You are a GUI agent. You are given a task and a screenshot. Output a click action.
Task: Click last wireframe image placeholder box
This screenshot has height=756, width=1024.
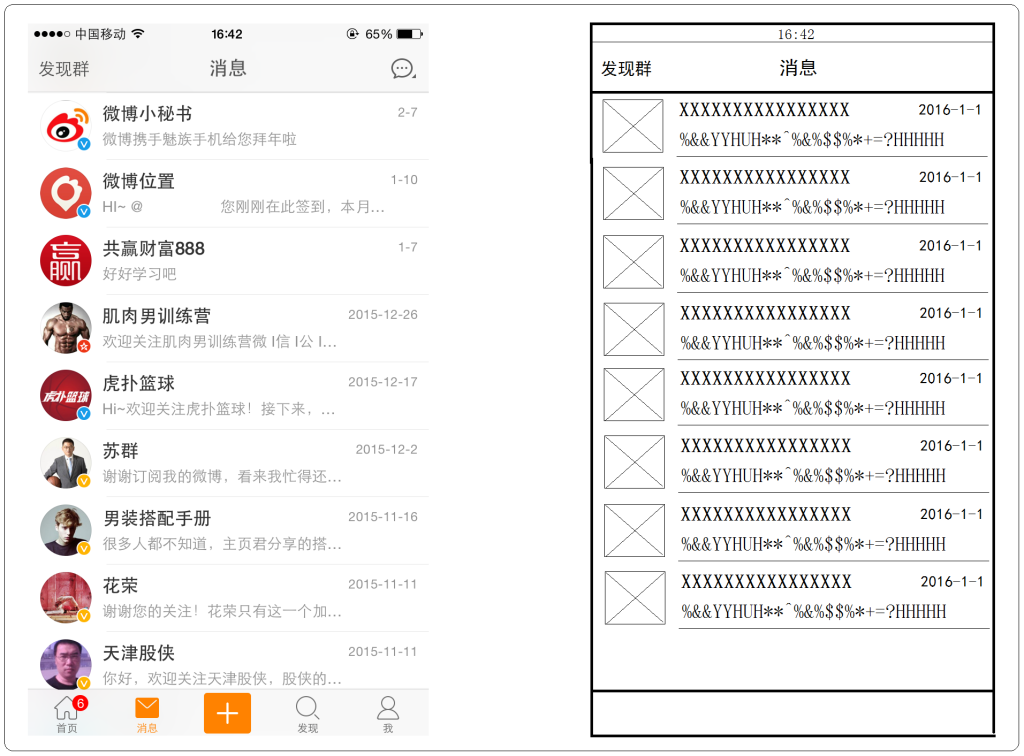(635, 598)
